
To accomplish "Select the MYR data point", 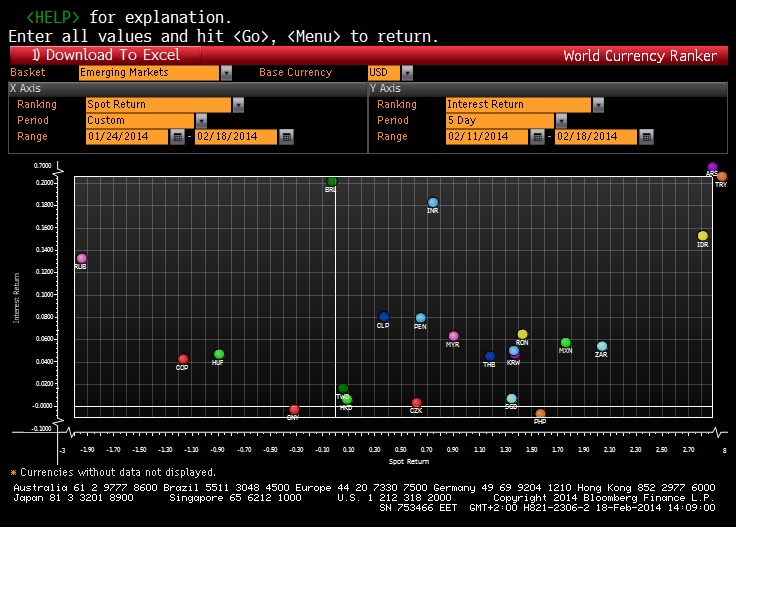I will [454, 336].
